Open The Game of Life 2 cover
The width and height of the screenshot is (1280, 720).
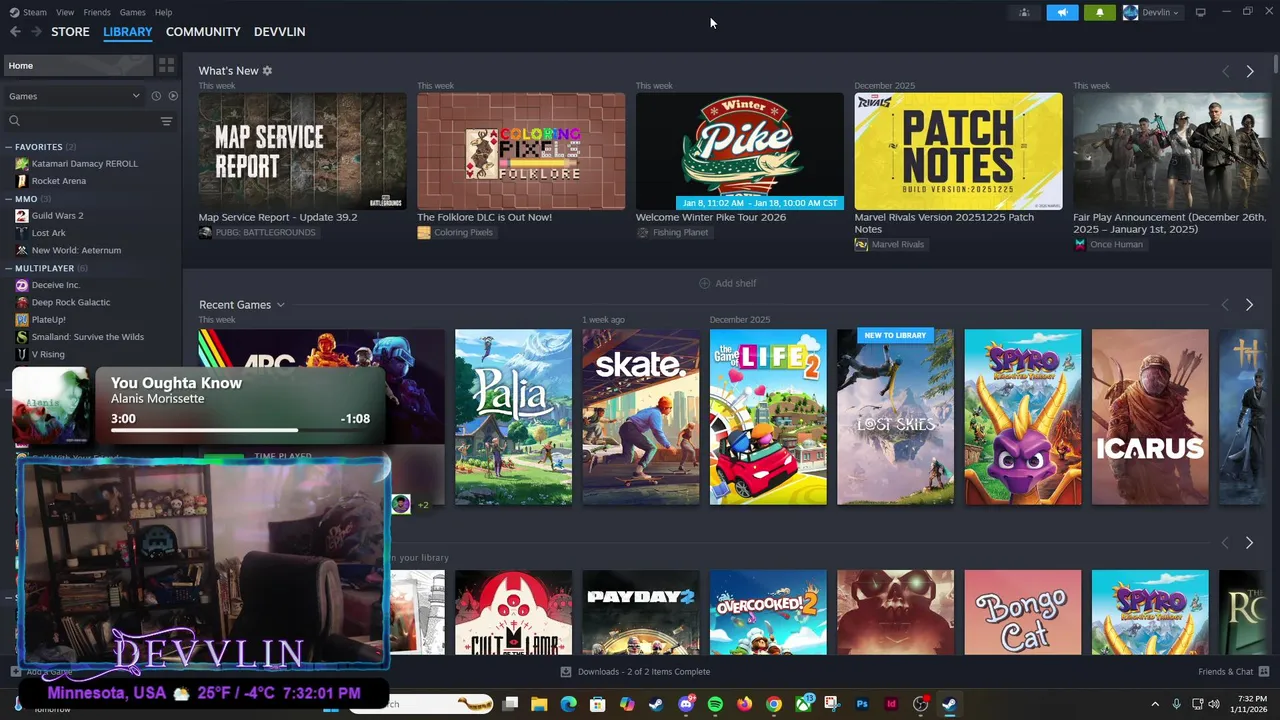[x=768, y=417]
